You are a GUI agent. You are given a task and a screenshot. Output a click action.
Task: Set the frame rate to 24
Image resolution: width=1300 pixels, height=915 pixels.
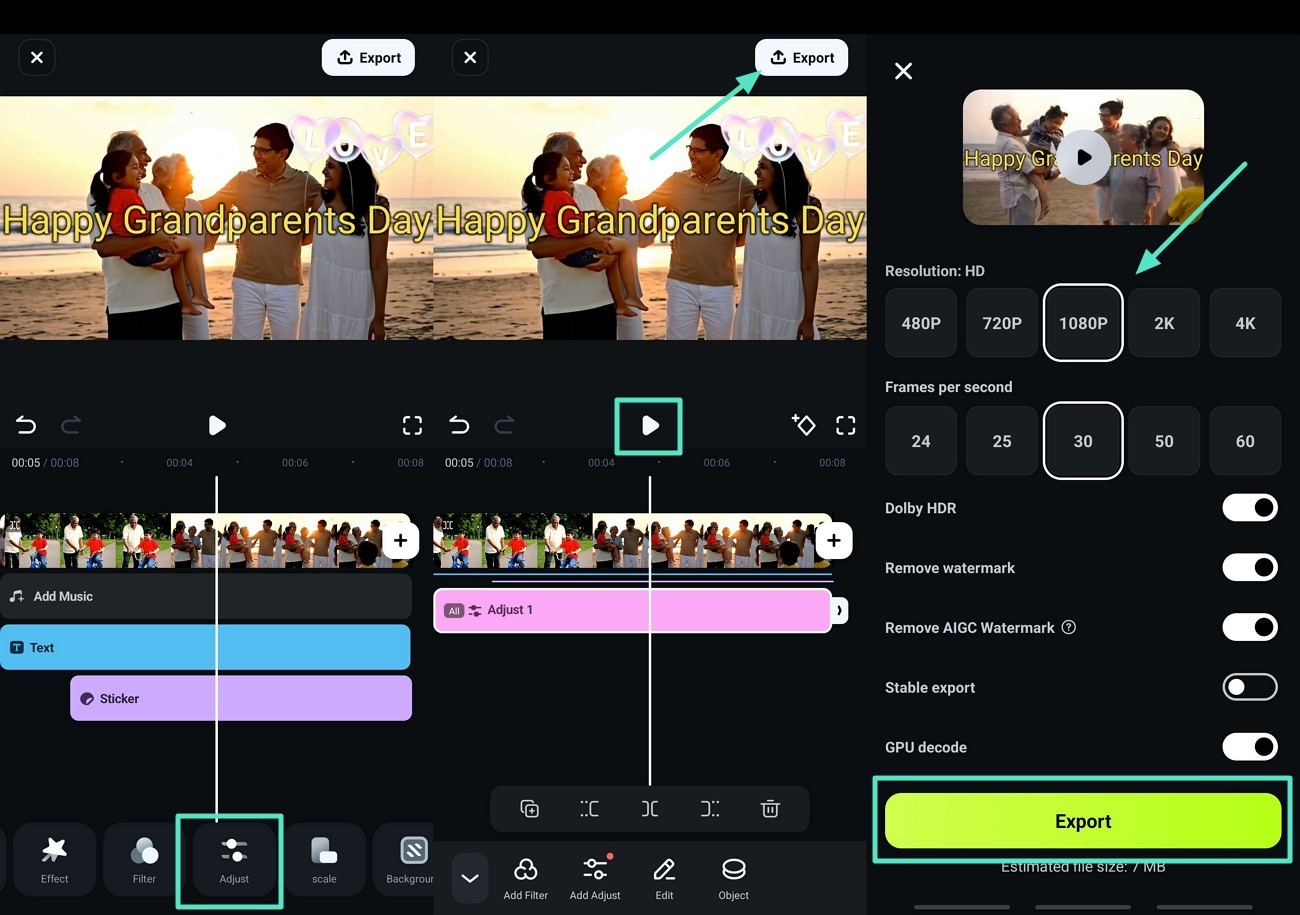(921, 441)
